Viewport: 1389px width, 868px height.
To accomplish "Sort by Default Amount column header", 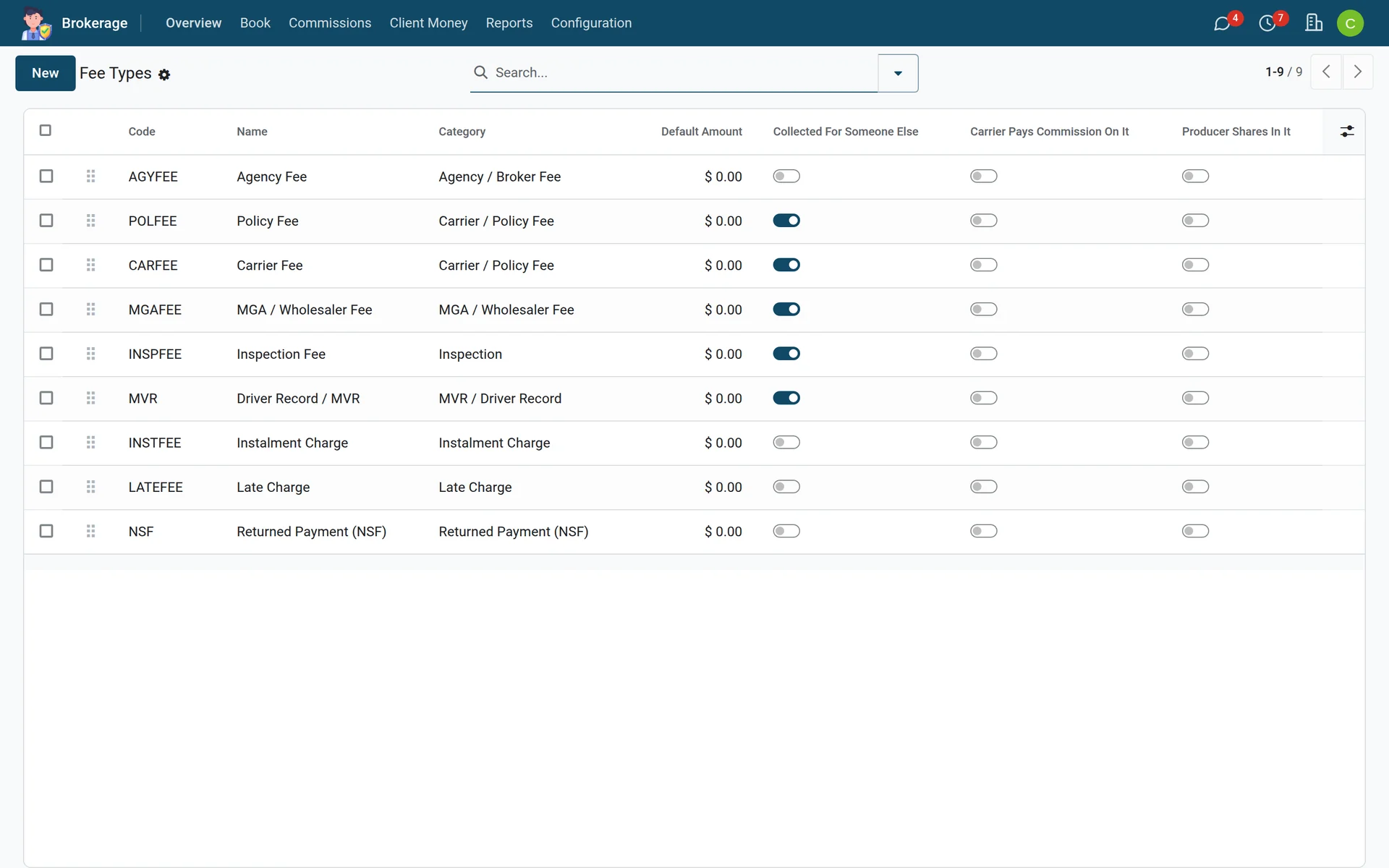I will pyautogui.click(x=701, y=132).
